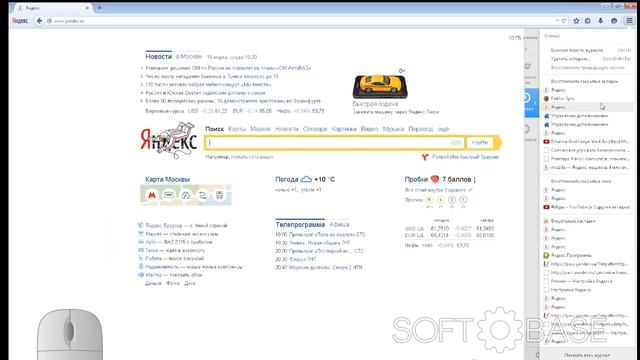Click the weather cloud icon next to Погода

(306, 179)
